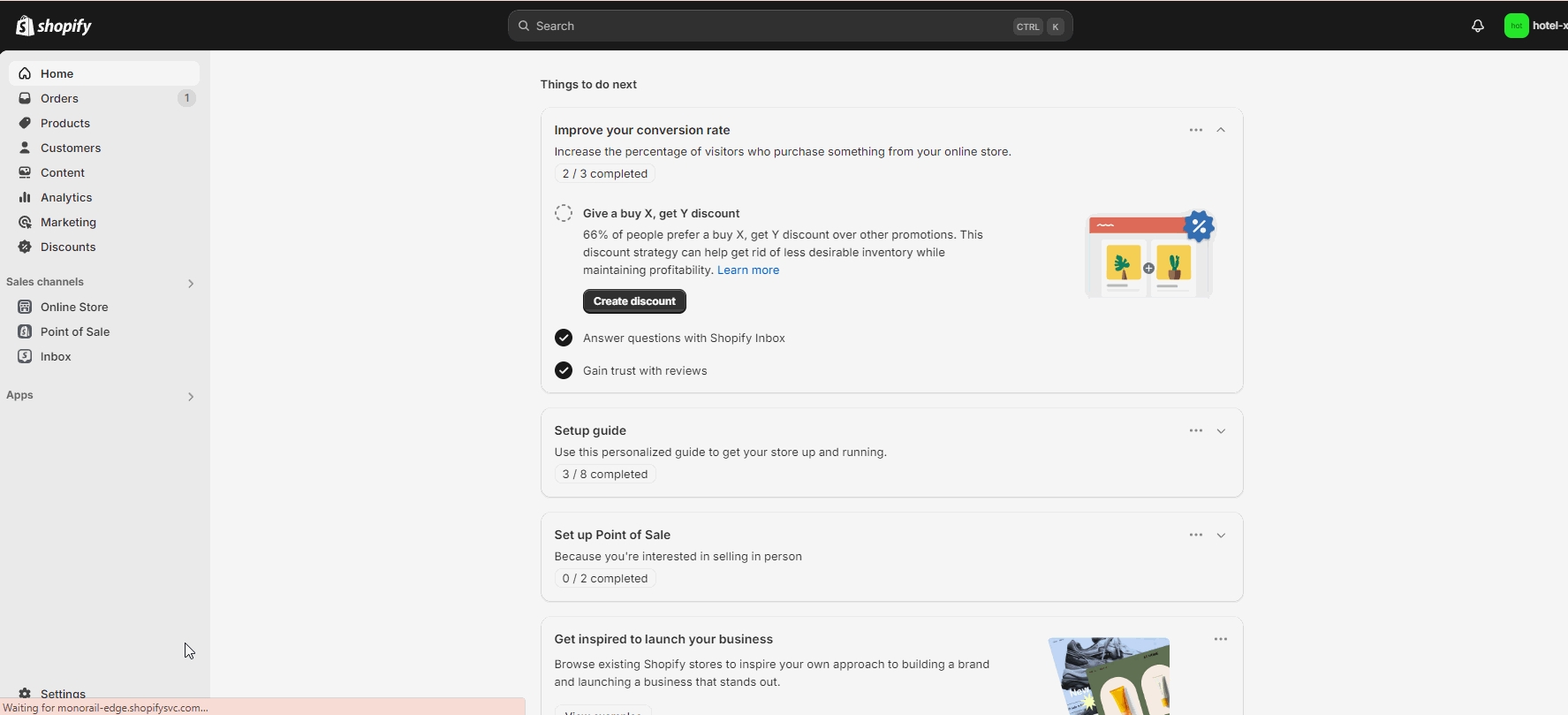Click the Point of Sale icon
The height and width of the screenshot is (715, 1568).
point(25,331)
